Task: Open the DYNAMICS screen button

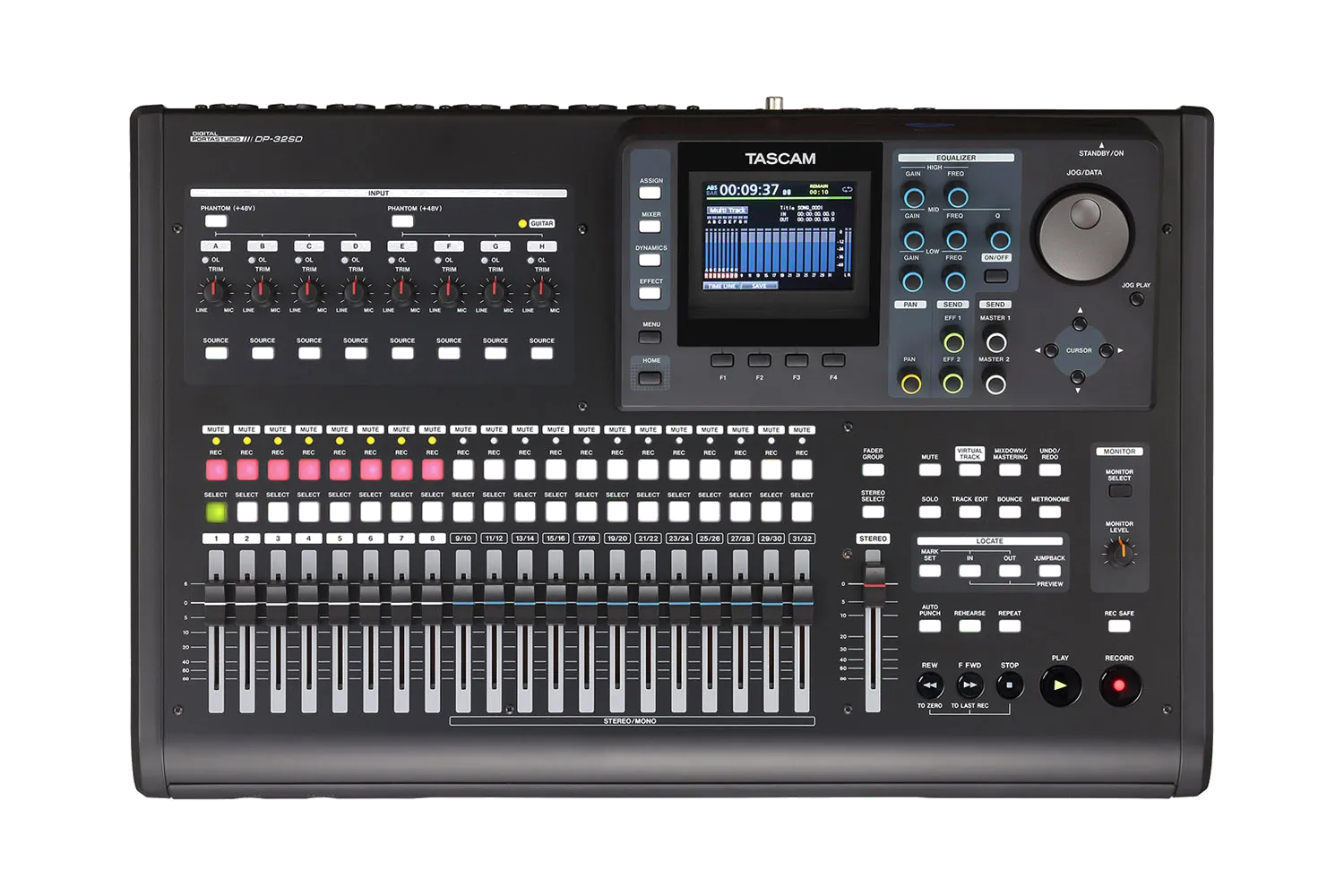Action: coord(650,260)
